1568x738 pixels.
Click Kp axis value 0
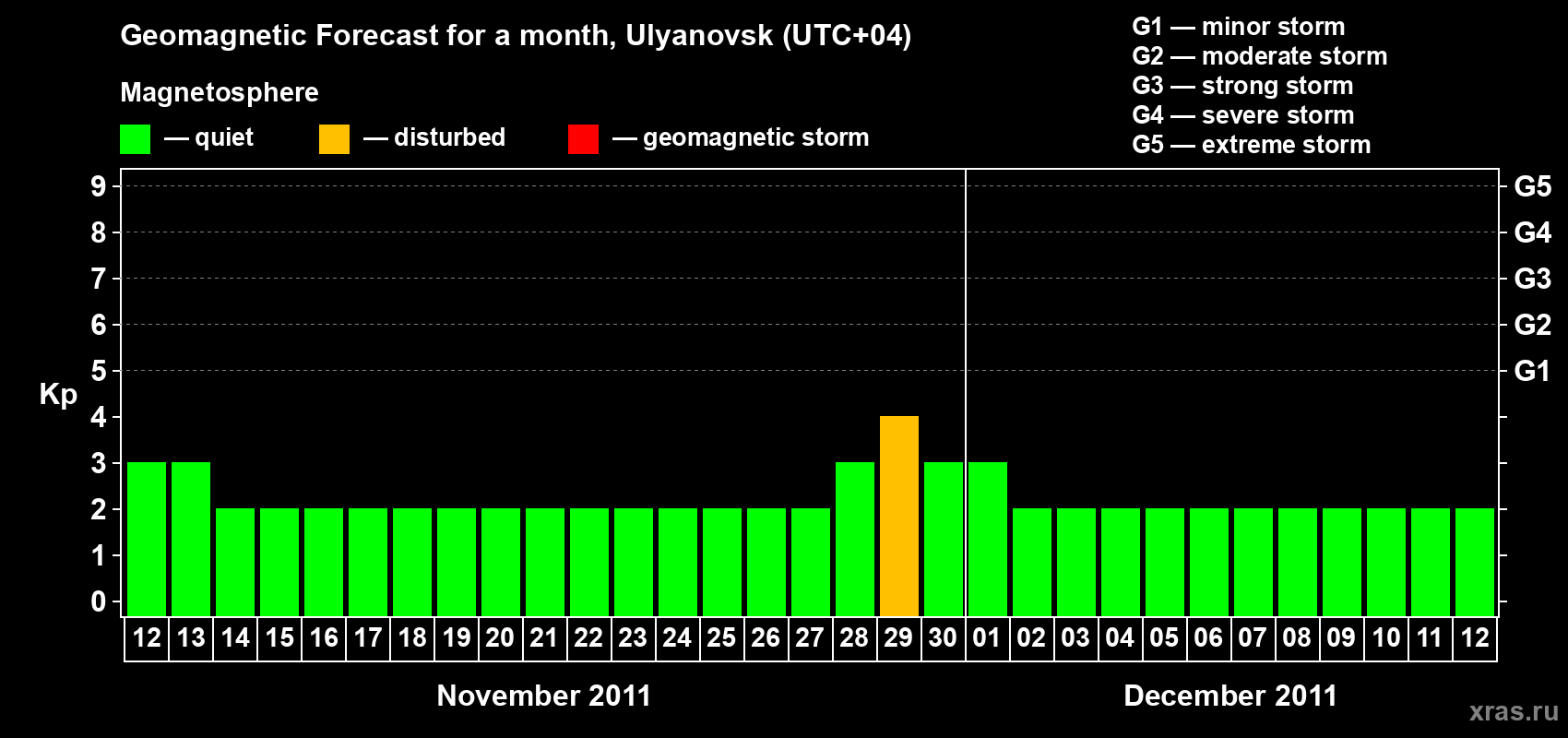99,601
